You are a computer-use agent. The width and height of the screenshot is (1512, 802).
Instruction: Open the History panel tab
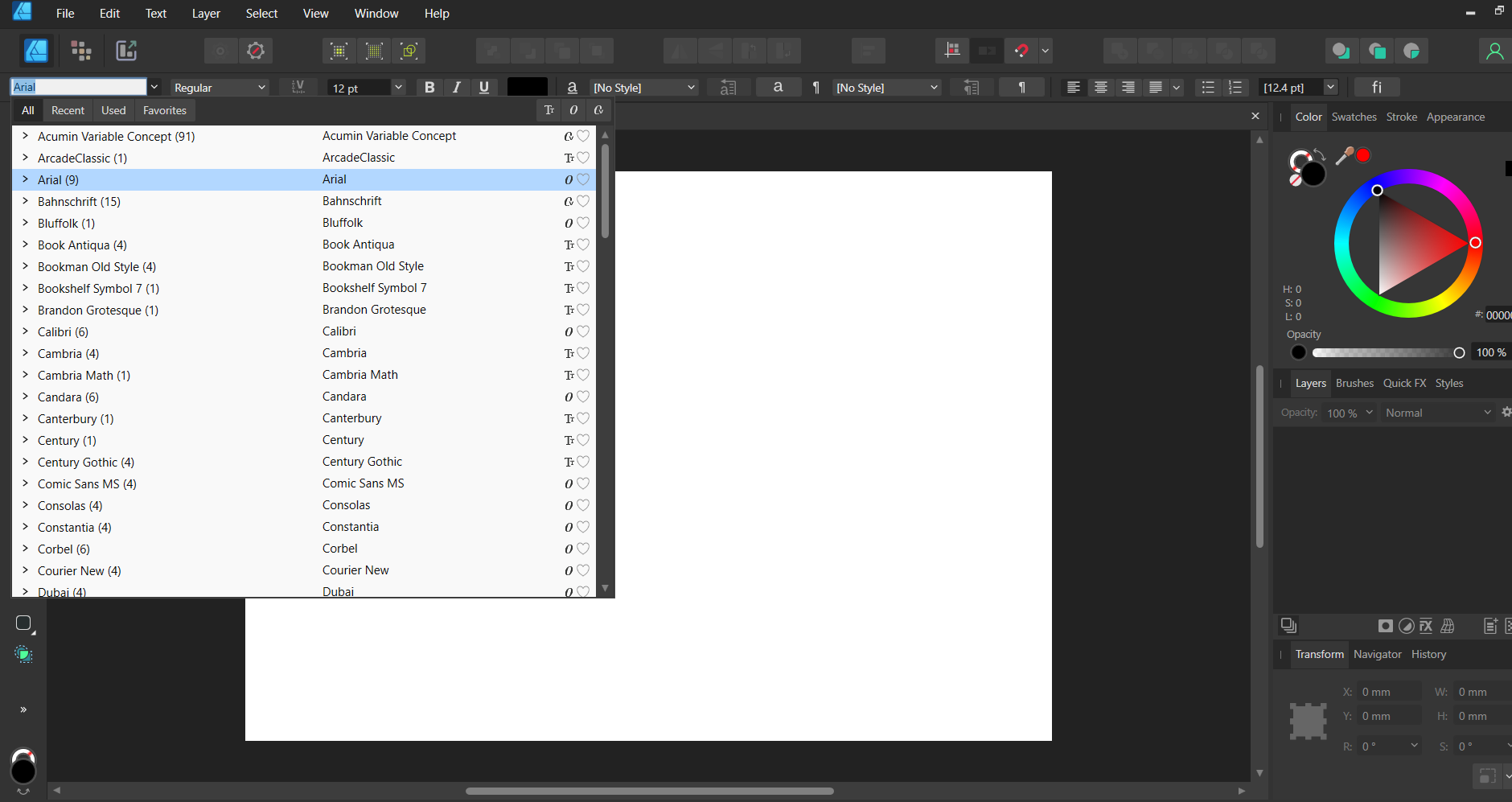tap(1428, 654)
